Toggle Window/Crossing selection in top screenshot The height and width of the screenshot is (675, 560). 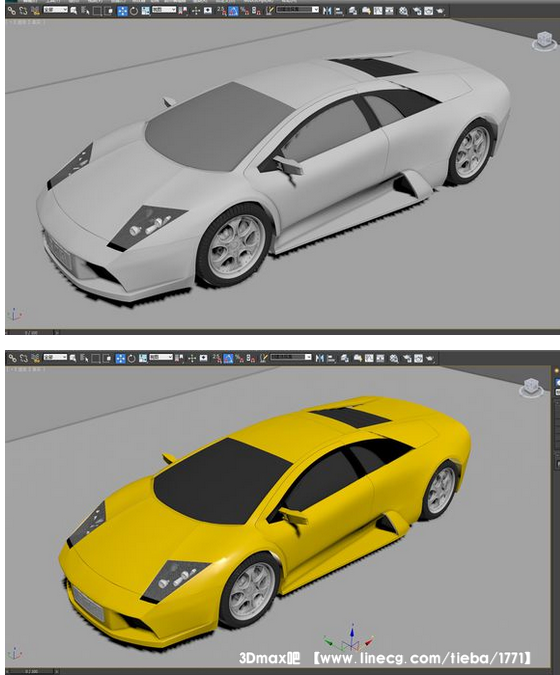108,10
